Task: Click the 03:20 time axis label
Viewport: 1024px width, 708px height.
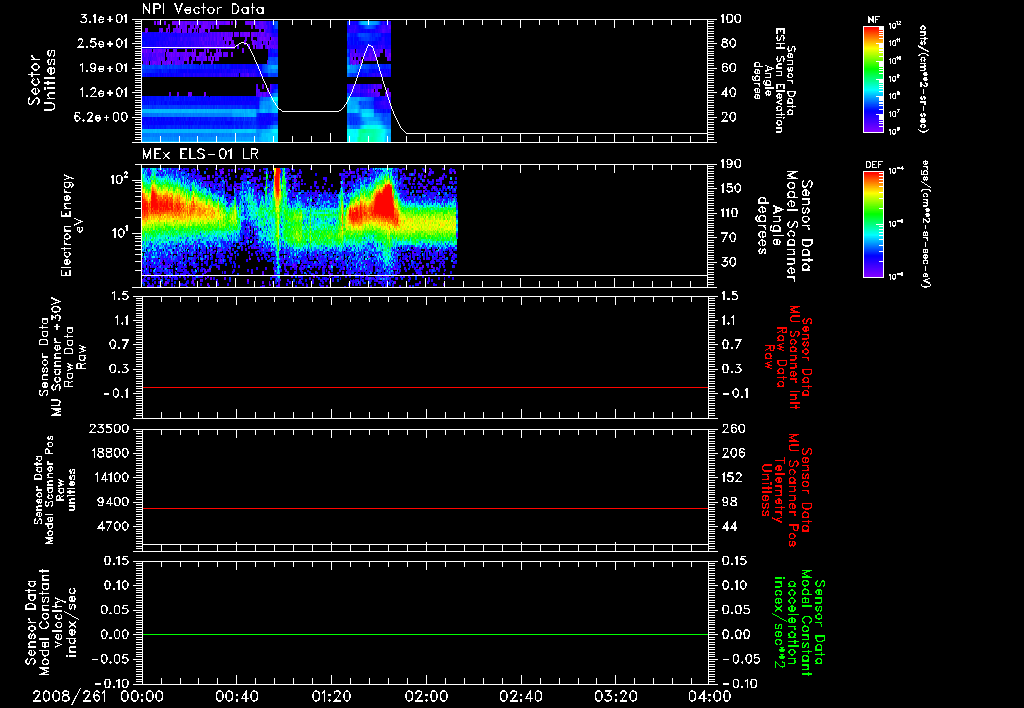Action: 615,697
